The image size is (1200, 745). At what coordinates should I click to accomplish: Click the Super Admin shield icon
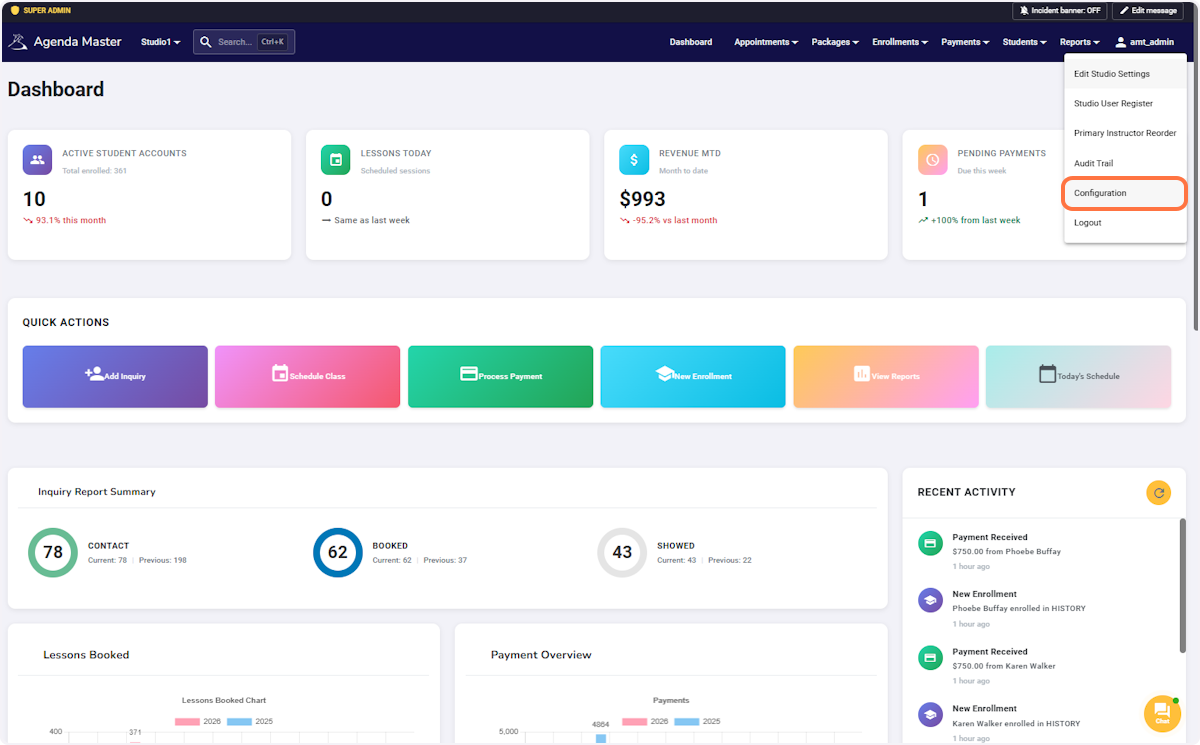pyautogui.click(x=14, y=10)
